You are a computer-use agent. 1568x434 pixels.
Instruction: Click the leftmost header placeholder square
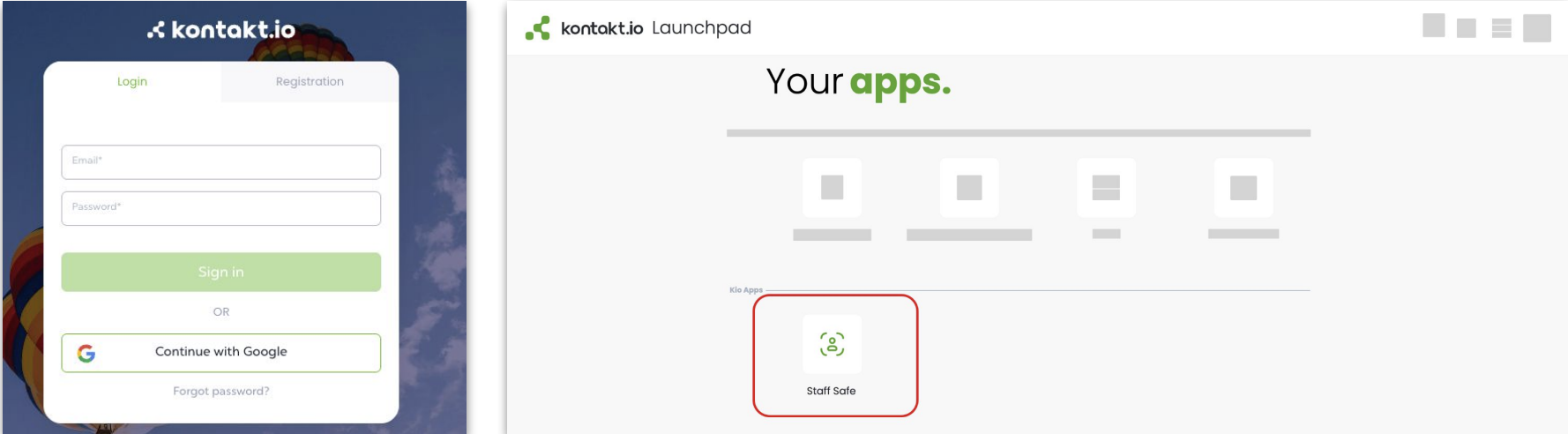(x=1433, y=26)
